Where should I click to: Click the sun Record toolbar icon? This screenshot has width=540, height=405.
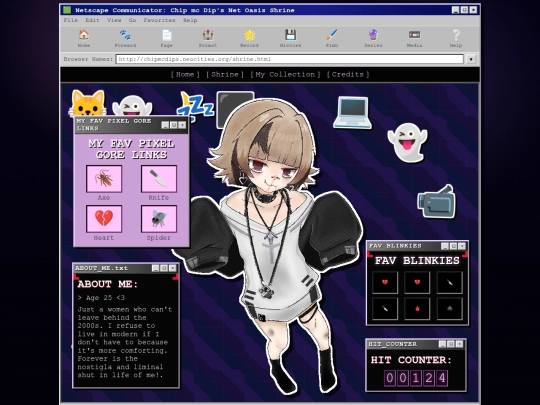[x=249, y=35]
